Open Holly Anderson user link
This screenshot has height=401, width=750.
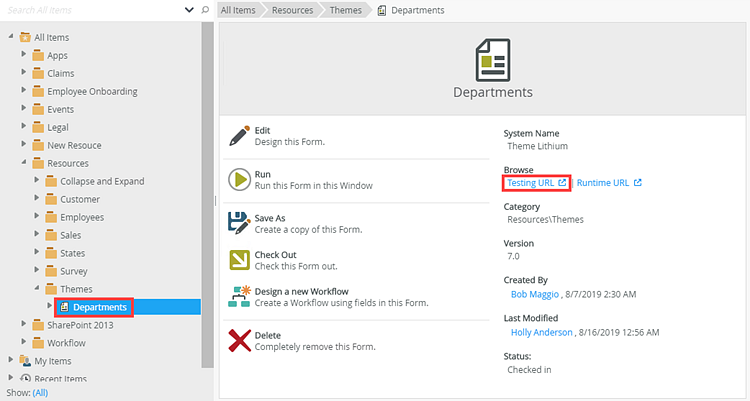tap(541, 332)
